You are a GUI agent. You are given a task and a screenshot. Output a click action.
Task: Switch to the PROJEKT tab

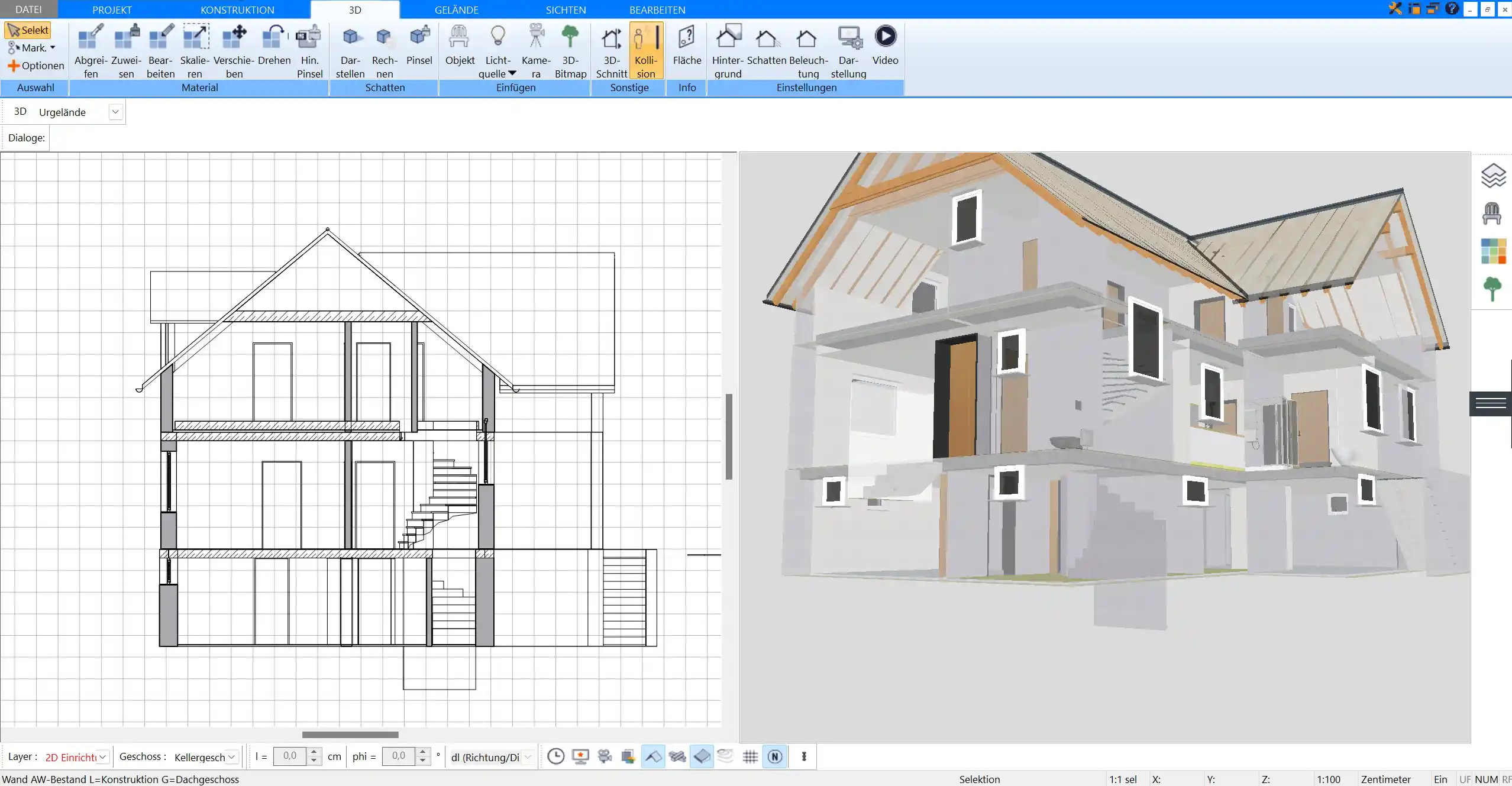pos(112,9)
